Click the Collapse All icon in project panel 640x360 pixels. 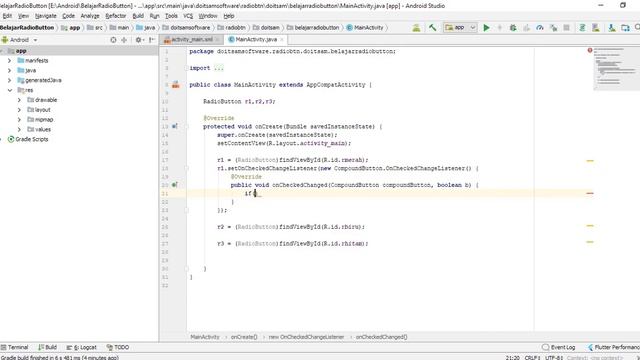[x=124, y=40]
